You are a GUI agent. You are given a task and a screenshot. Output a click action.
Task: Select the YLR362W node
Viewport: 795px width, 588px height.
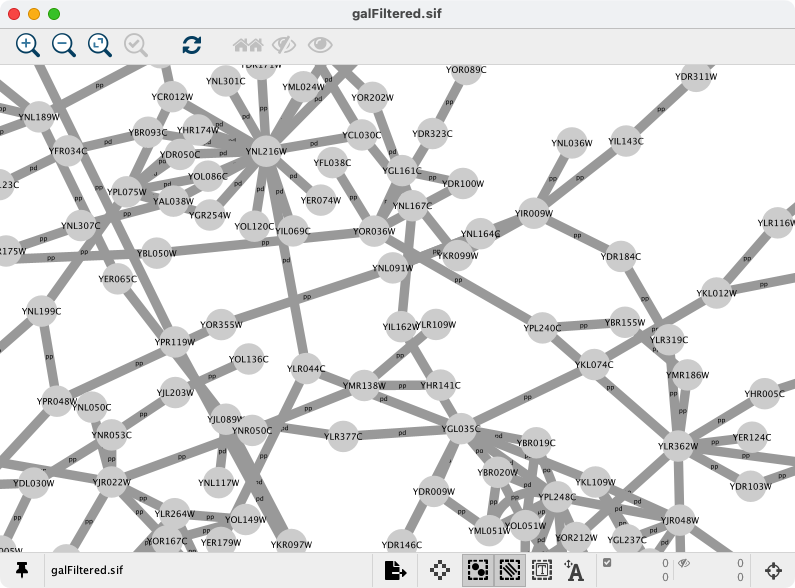tap(678, 446)
